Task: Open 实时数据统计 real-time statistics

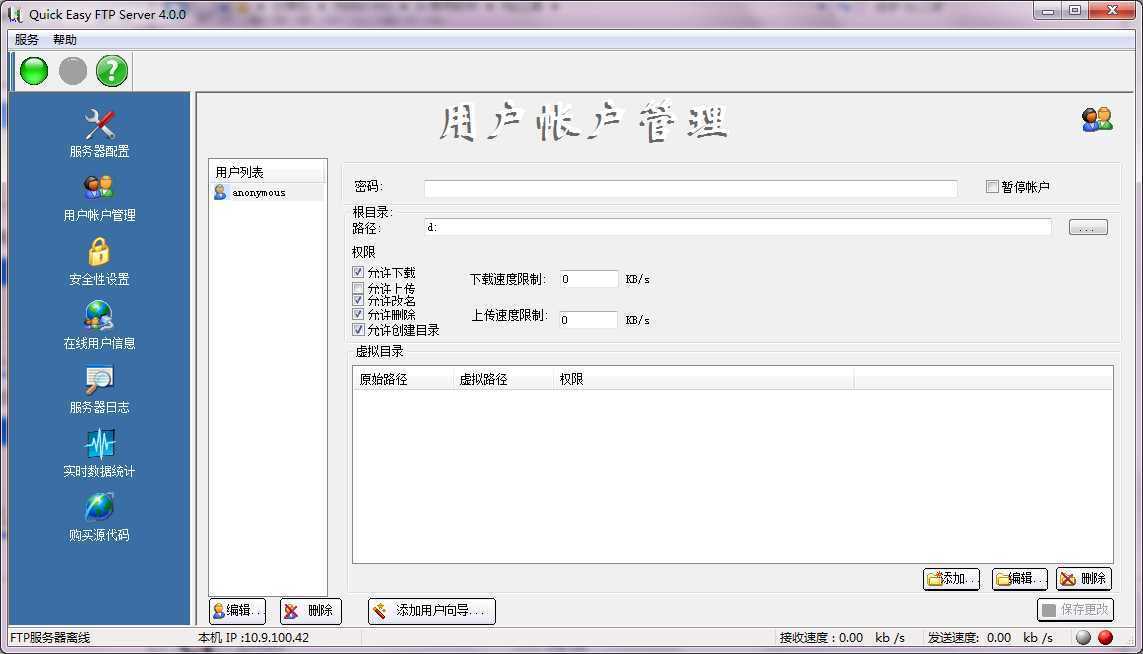Action: pyautogui.click(x=99, y=453)
